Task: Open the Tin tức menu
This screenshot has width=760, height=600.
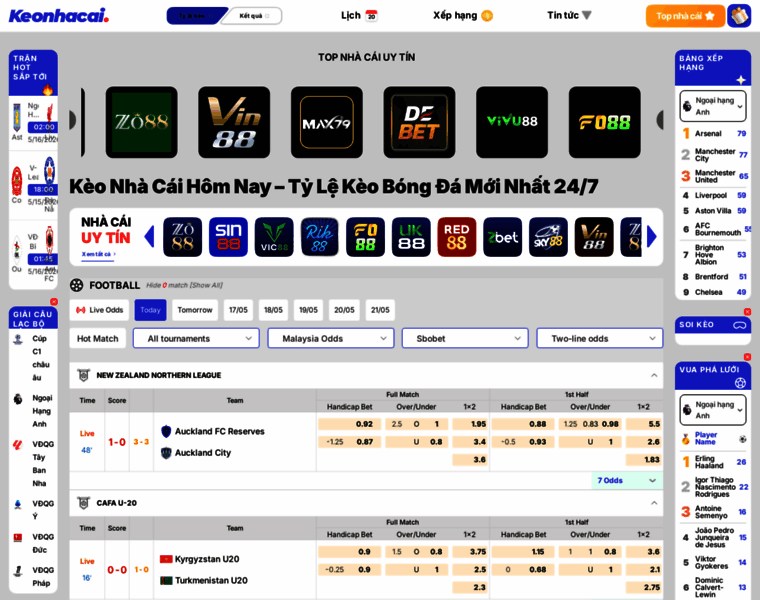Action: [x=569, y=16]
